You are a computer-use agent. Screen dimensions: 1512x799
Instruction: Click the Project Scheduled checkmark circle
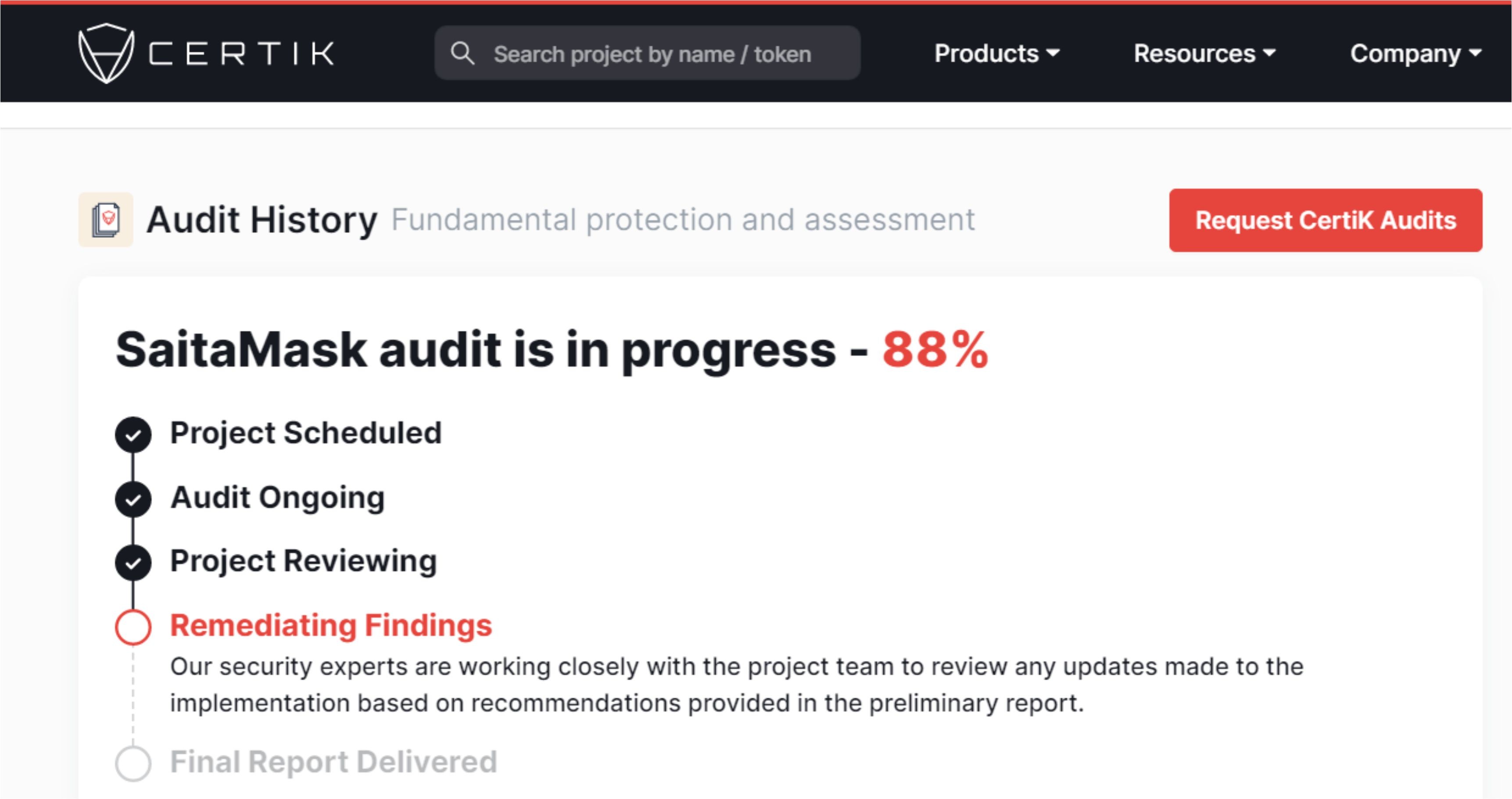tap(133, 435)
